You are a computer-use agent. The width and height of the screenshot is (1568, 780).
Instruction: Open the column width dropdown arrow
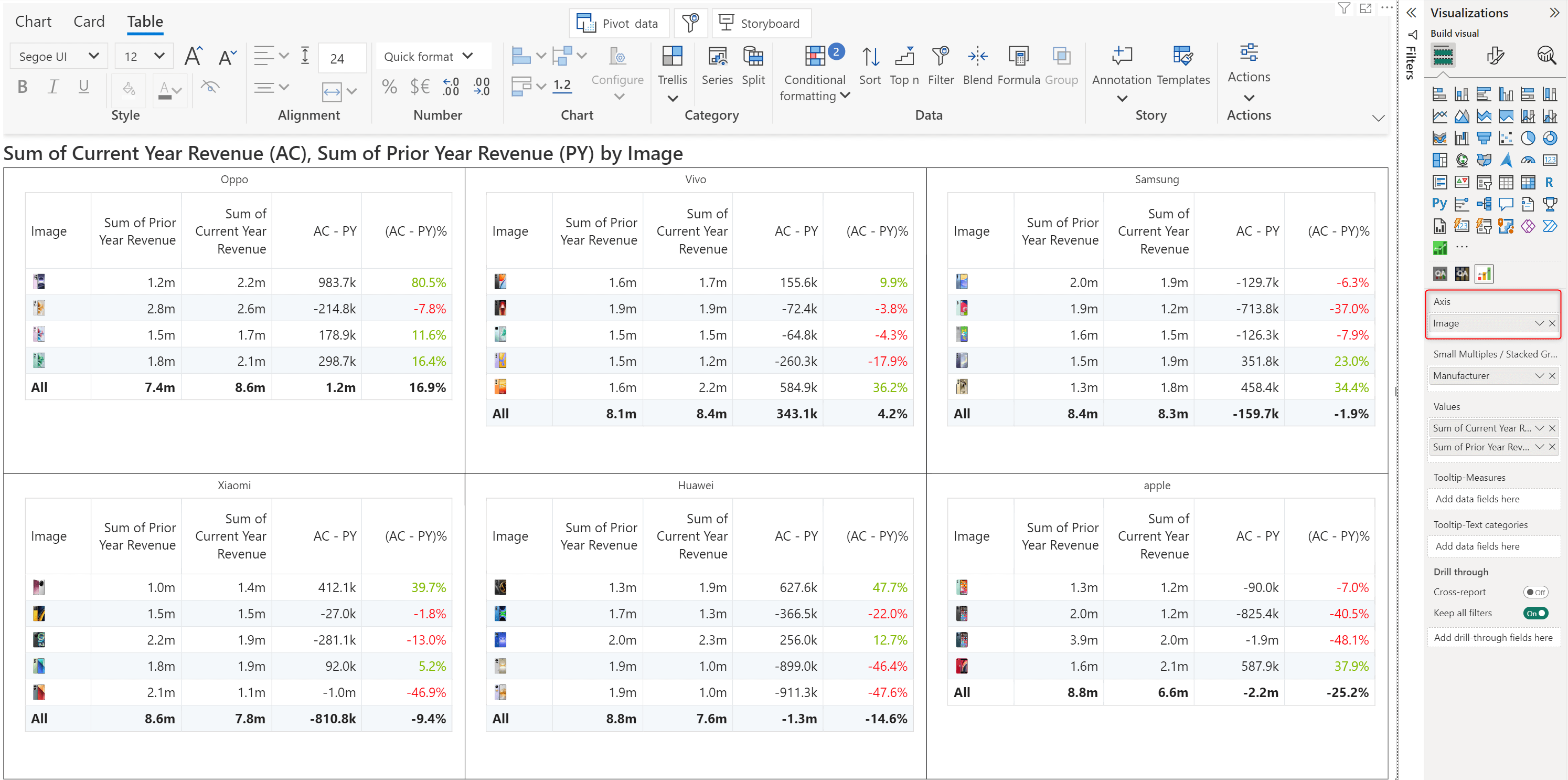click(352, 91)
